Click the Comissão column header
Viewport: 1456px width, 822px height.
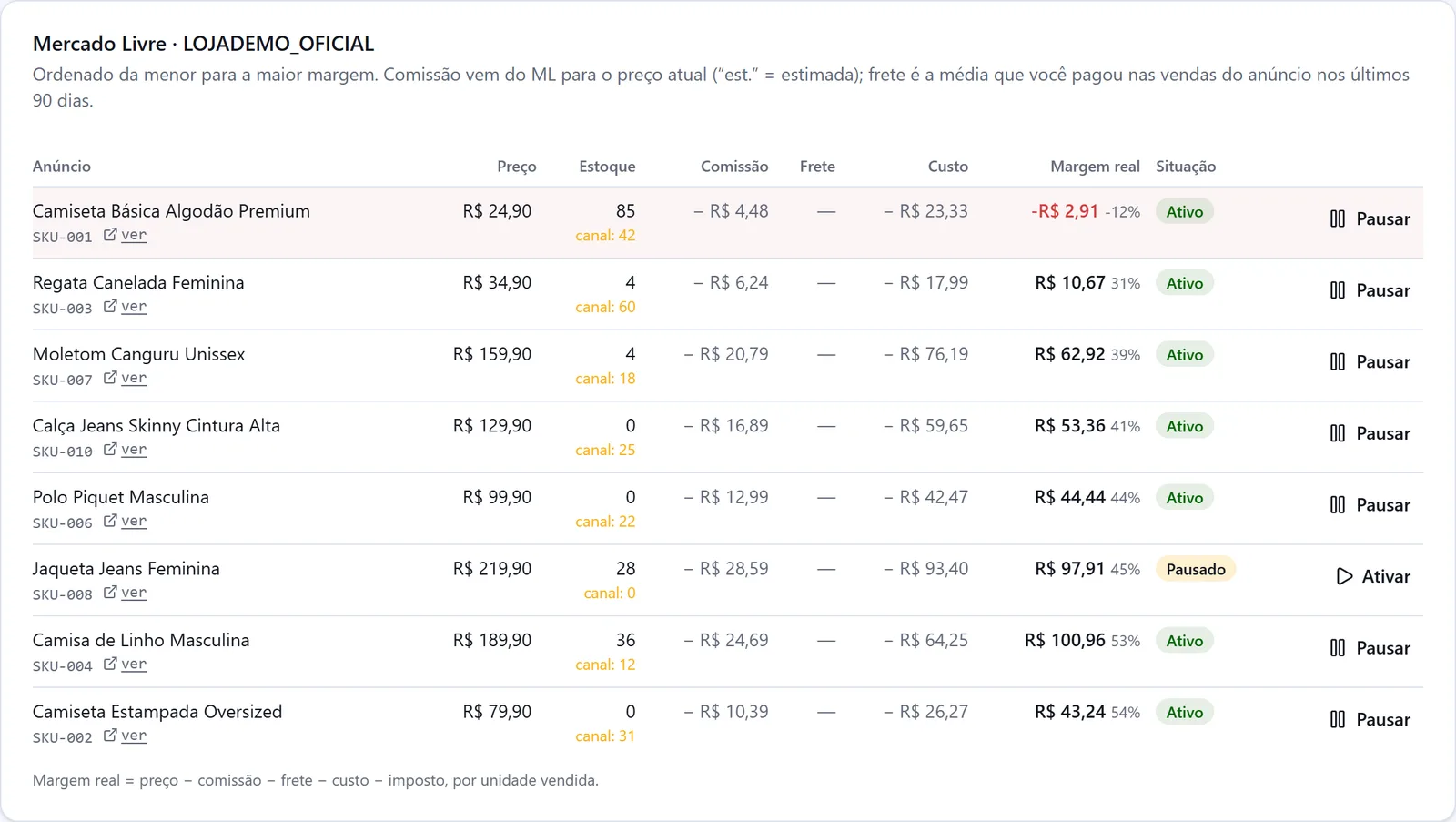[734, 167]
